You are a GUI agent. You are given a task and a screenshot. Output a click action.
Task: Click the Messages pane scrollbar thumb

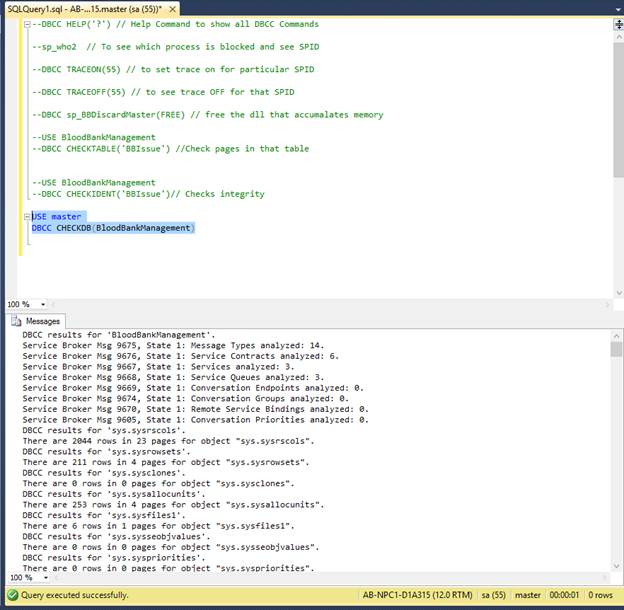[616, 349]
